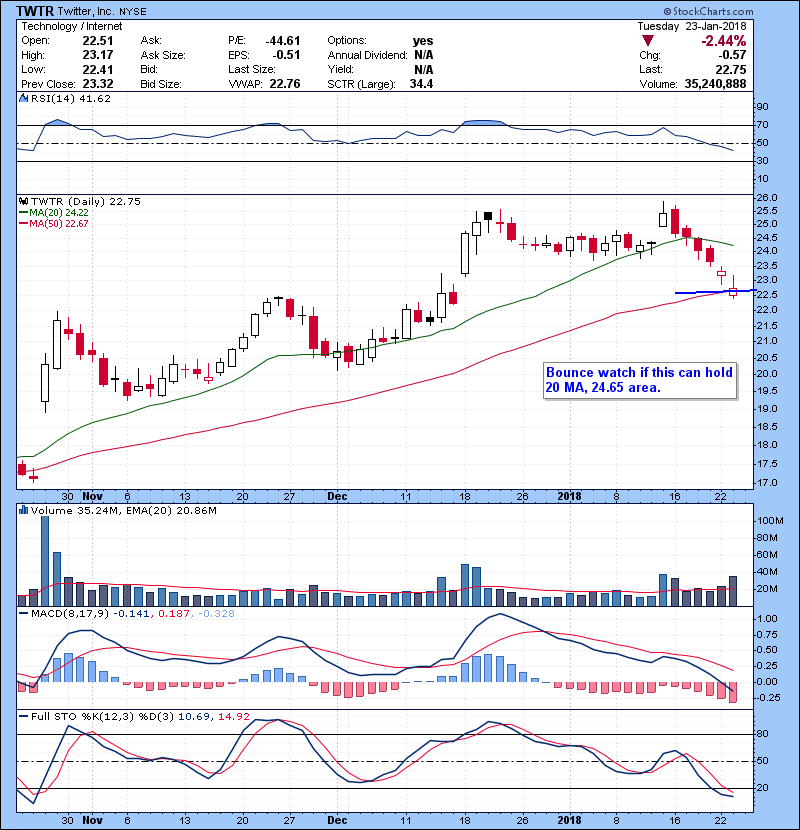800x830 pixels.
Task: Click the Volume value 35,240,888
Action: click(x=715, y=84)
